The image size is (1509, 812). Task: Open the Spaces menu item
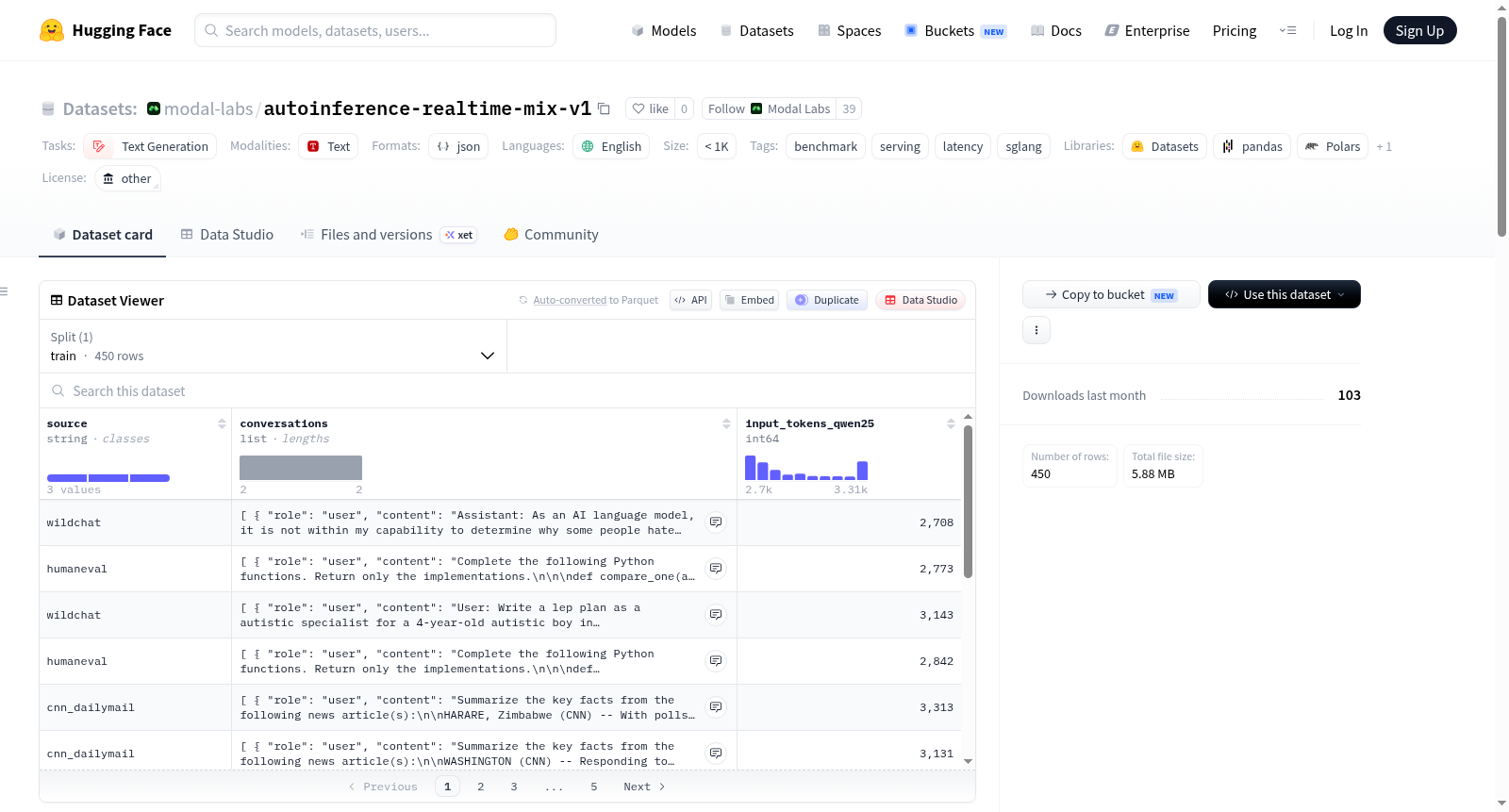click(849, 30)
